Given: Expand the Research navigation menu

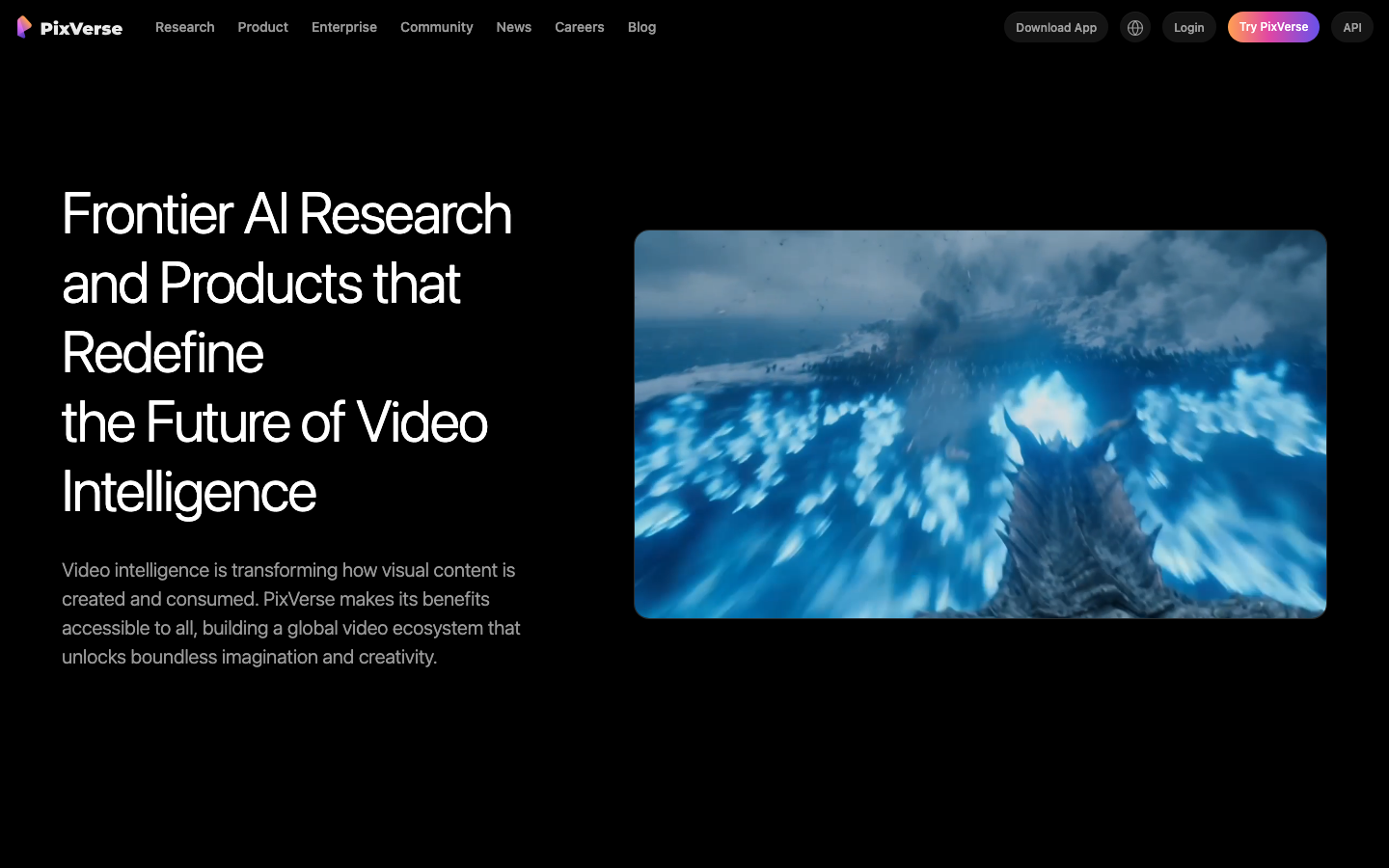Looking at the screenshot, I should [184, 27].
